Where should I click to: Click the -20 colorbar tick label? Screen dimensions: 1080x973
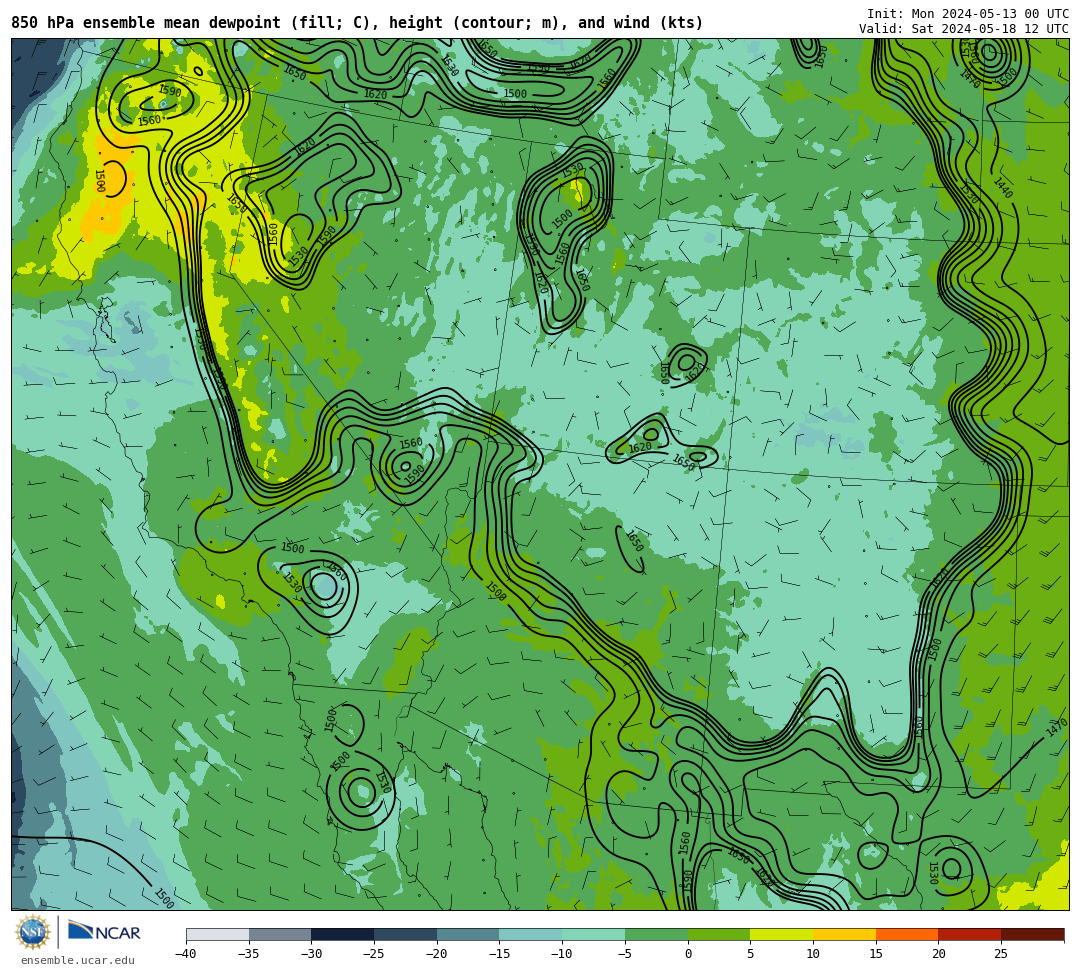tap(437, 954)
